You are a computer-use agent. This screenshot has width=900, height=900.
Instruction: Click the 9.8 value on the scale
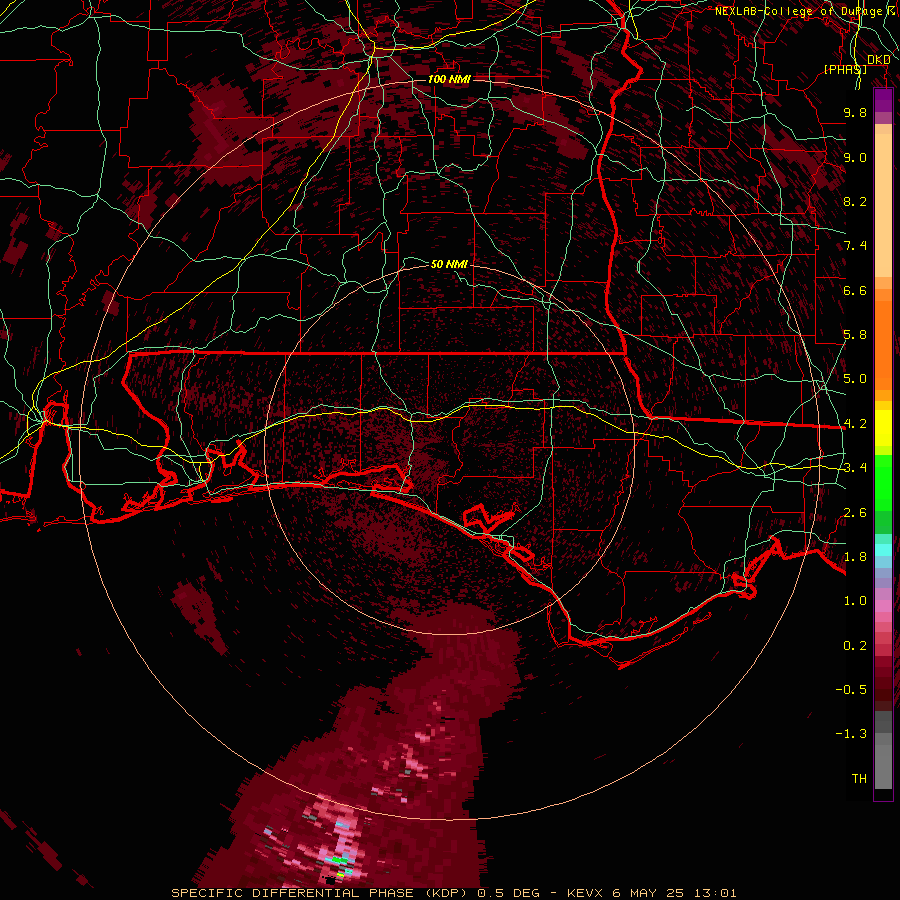click(855, 112)
